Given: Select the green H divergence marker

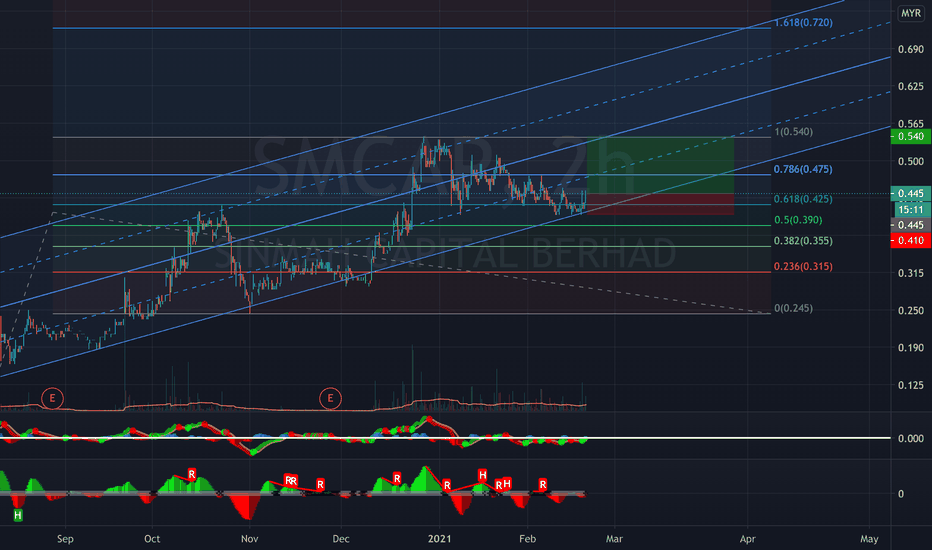Looking at the screenshot, I should pyautogui.click(x=18, y=515).
